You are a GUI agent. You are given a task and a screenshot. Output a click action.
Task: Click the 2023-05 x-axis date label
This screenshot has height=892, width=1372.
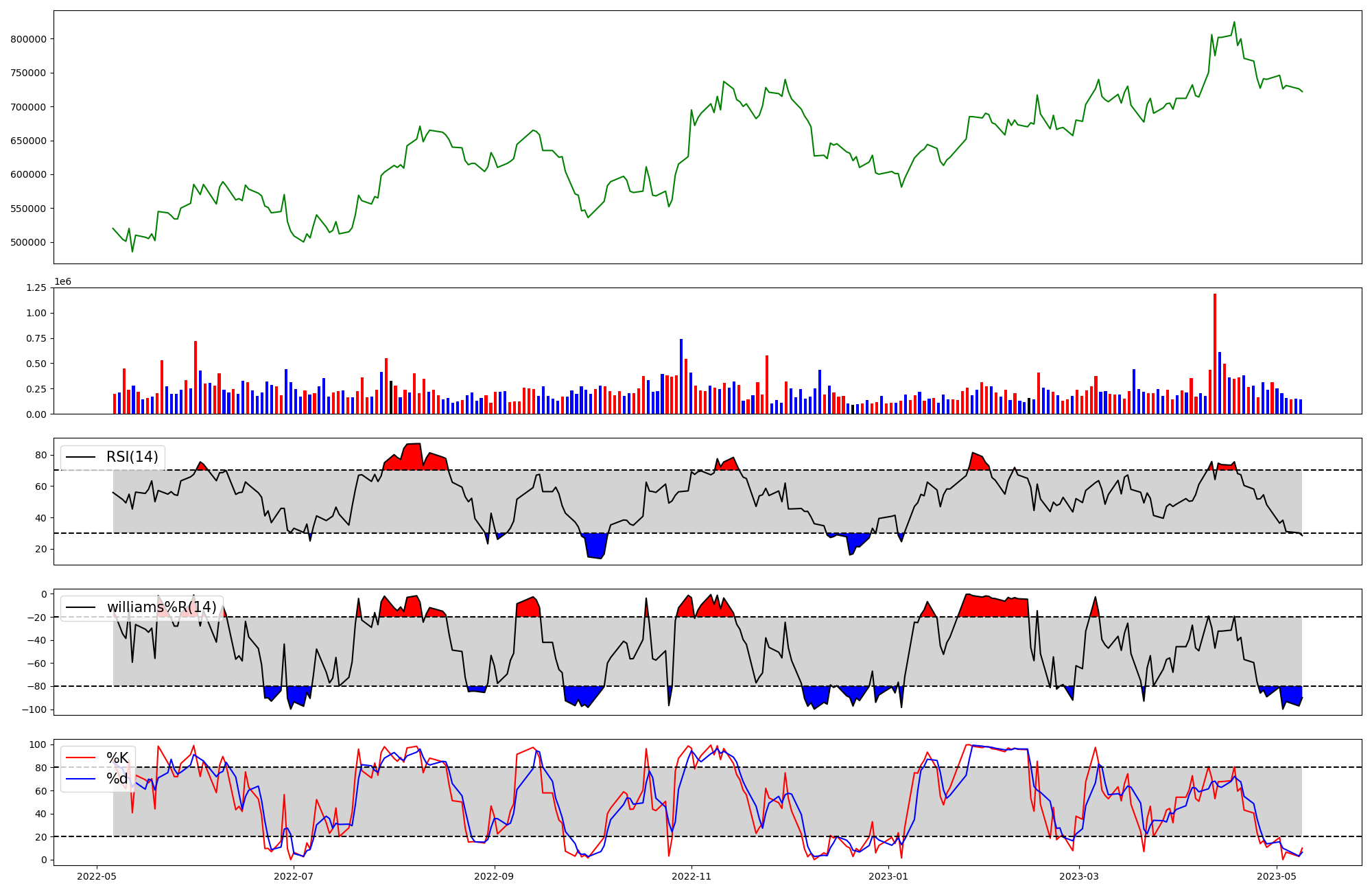[1277, 876]
